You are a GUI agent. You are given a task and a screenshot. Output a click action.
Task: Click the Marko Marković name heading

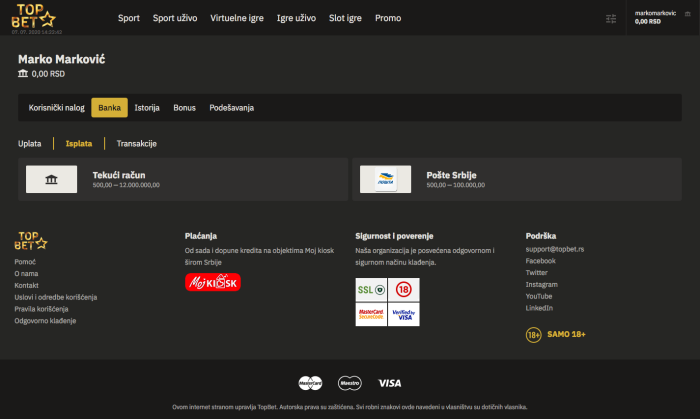coord(62,59)
